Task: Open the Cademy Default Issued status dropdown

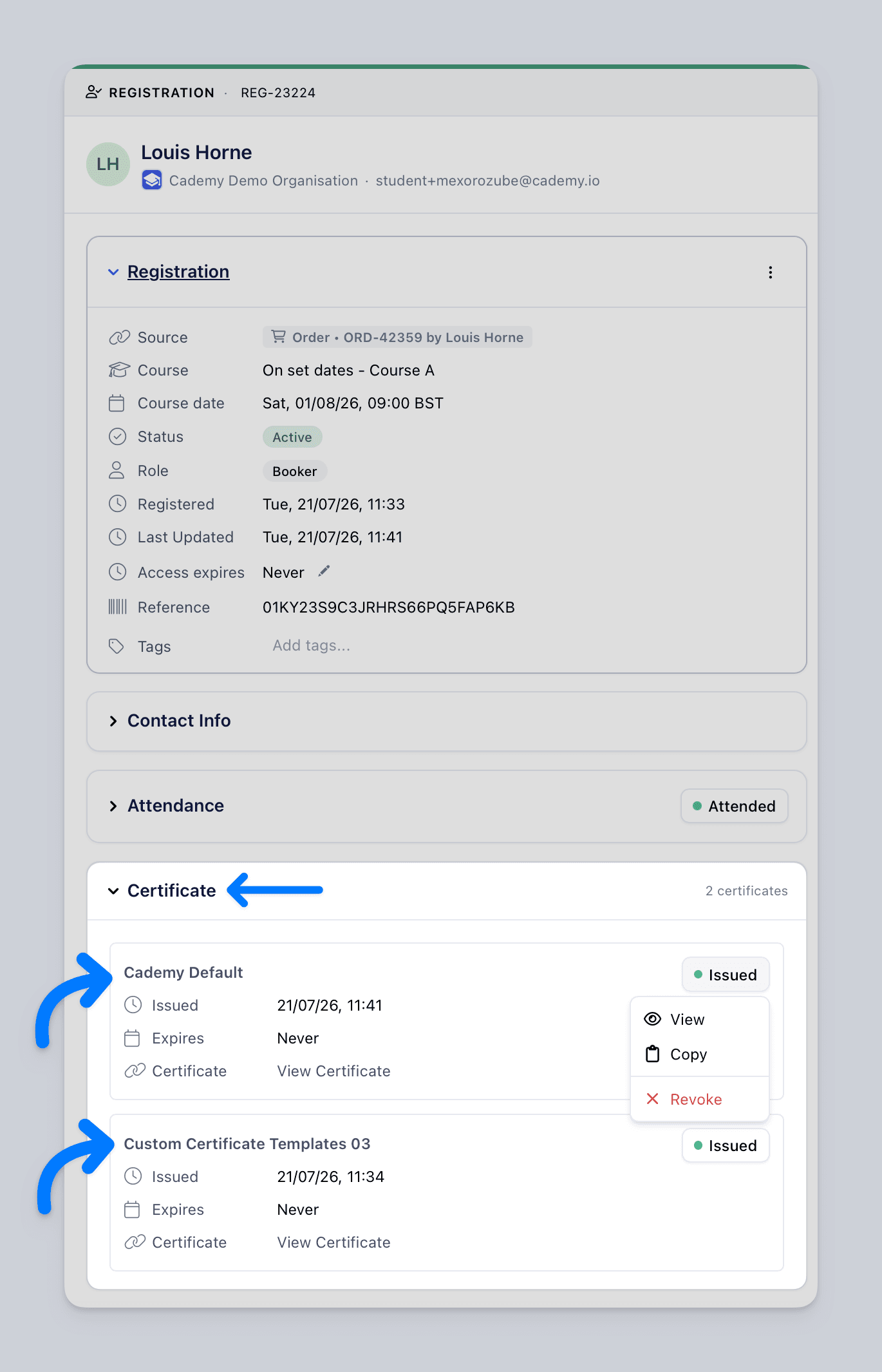Action: (x=726, y=975)
